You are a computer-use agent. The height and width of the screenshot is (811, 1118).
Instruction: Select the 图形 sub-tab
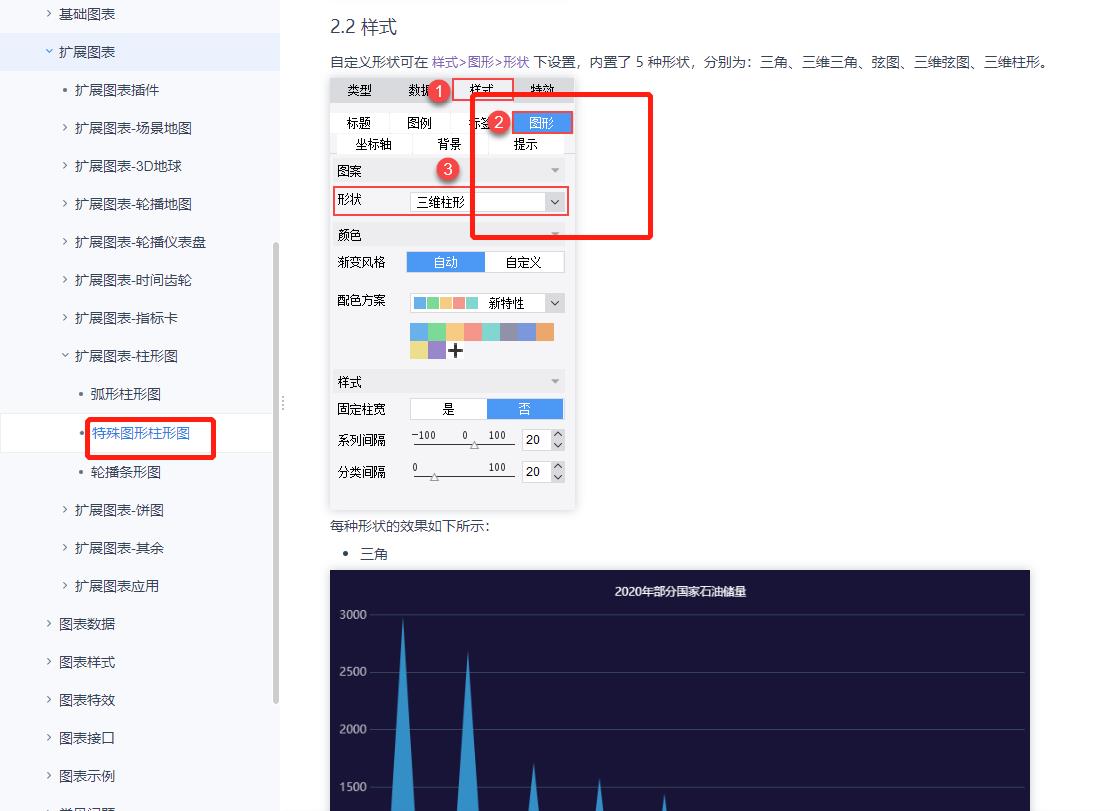point(542,123)
